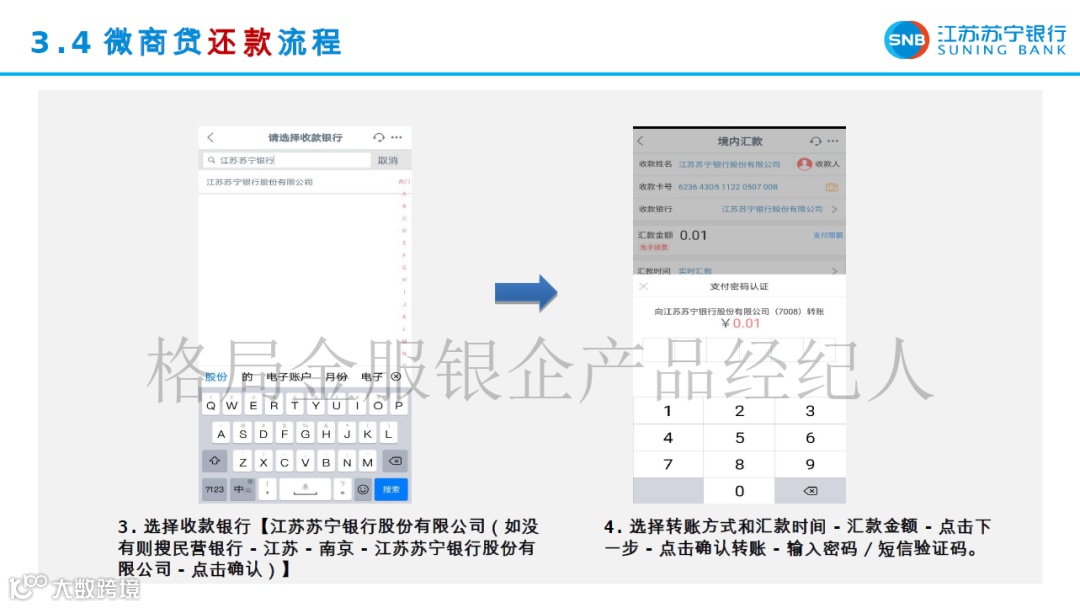This screenshot has width=1080, height=608.
Task: Tap the C key on the keyboard
Action: tap(284, 462)
